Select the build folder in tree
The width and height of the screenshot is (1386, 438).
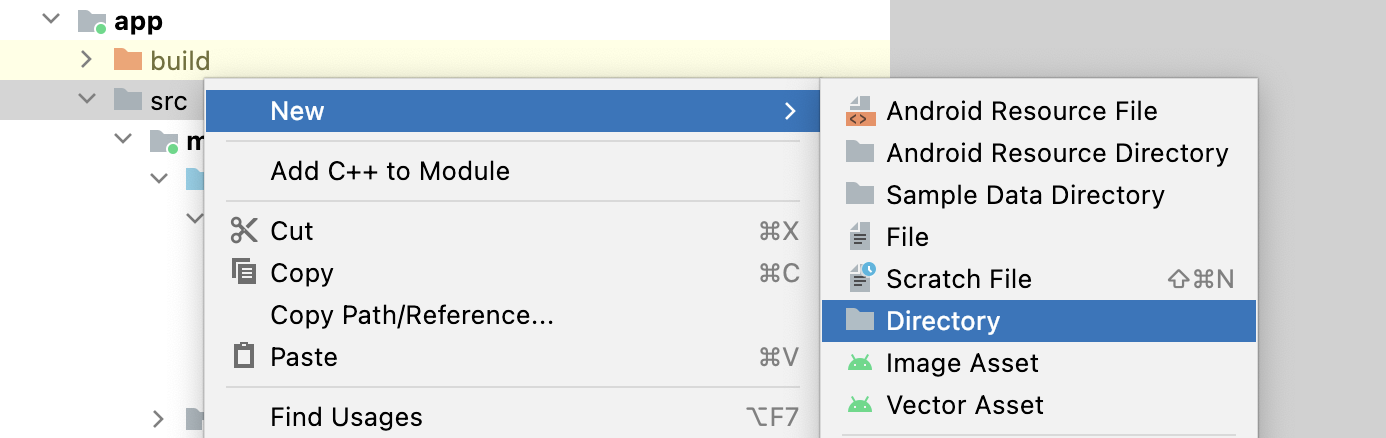coord(180,61)
